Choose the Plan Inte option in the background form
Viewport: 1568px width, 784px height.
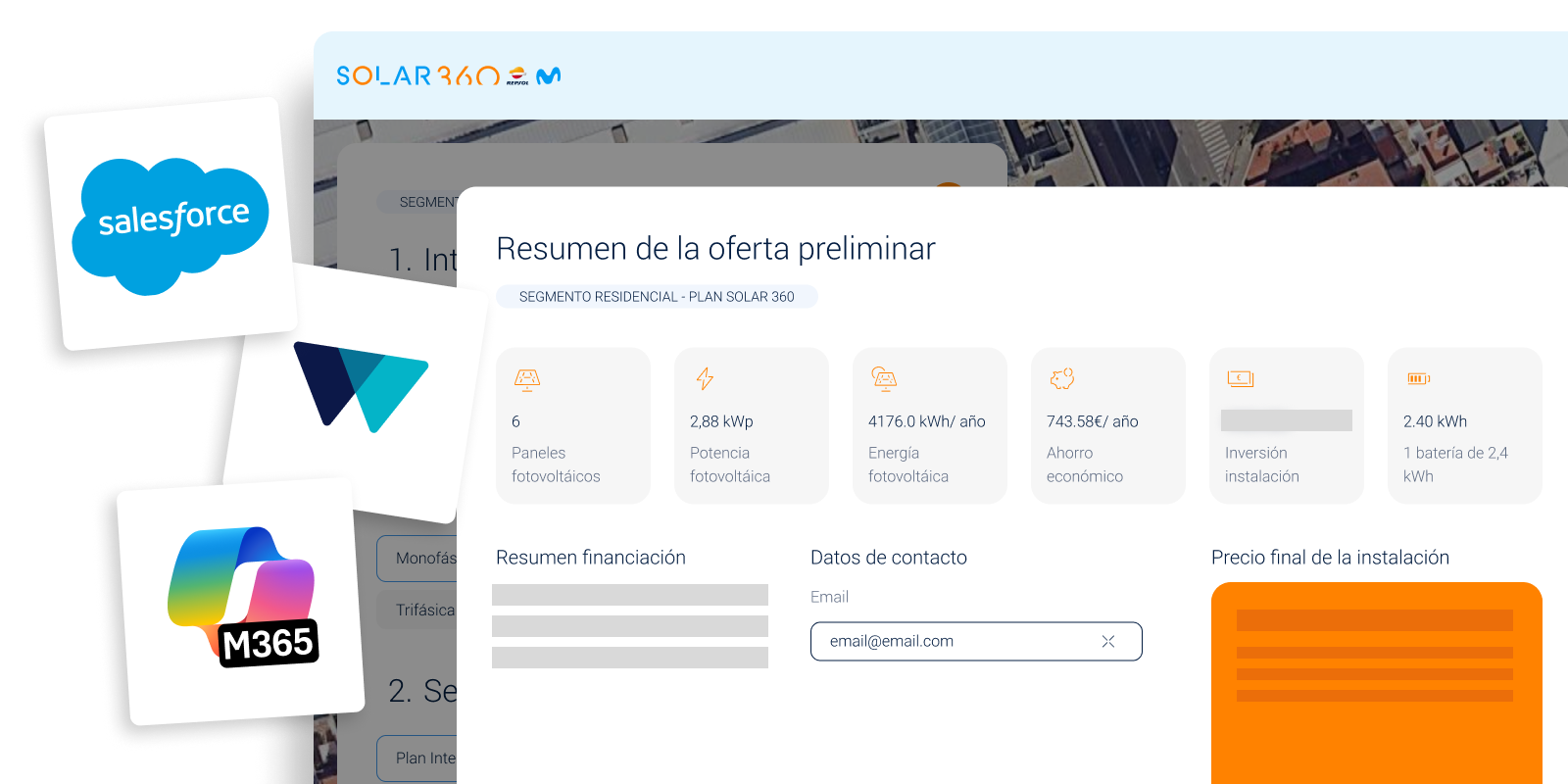[x=418, y=758]
